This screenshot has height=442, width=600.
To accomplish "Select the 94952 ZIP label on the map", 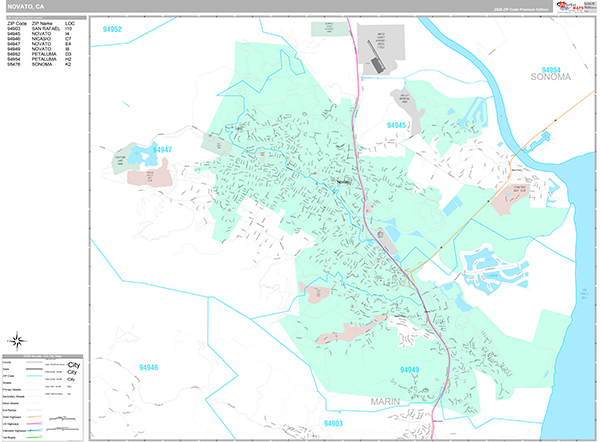I will point(112,29).
